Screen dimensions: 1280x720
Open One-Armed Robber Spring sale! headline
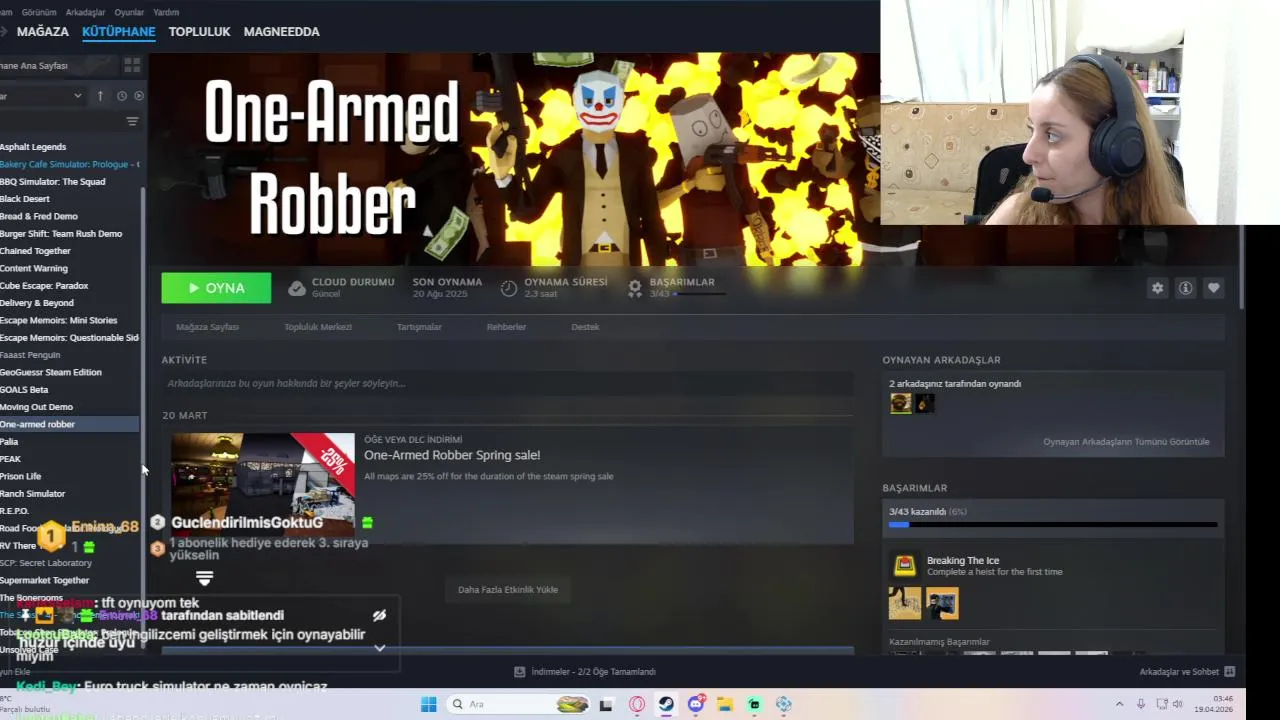[x=452, y=455]
